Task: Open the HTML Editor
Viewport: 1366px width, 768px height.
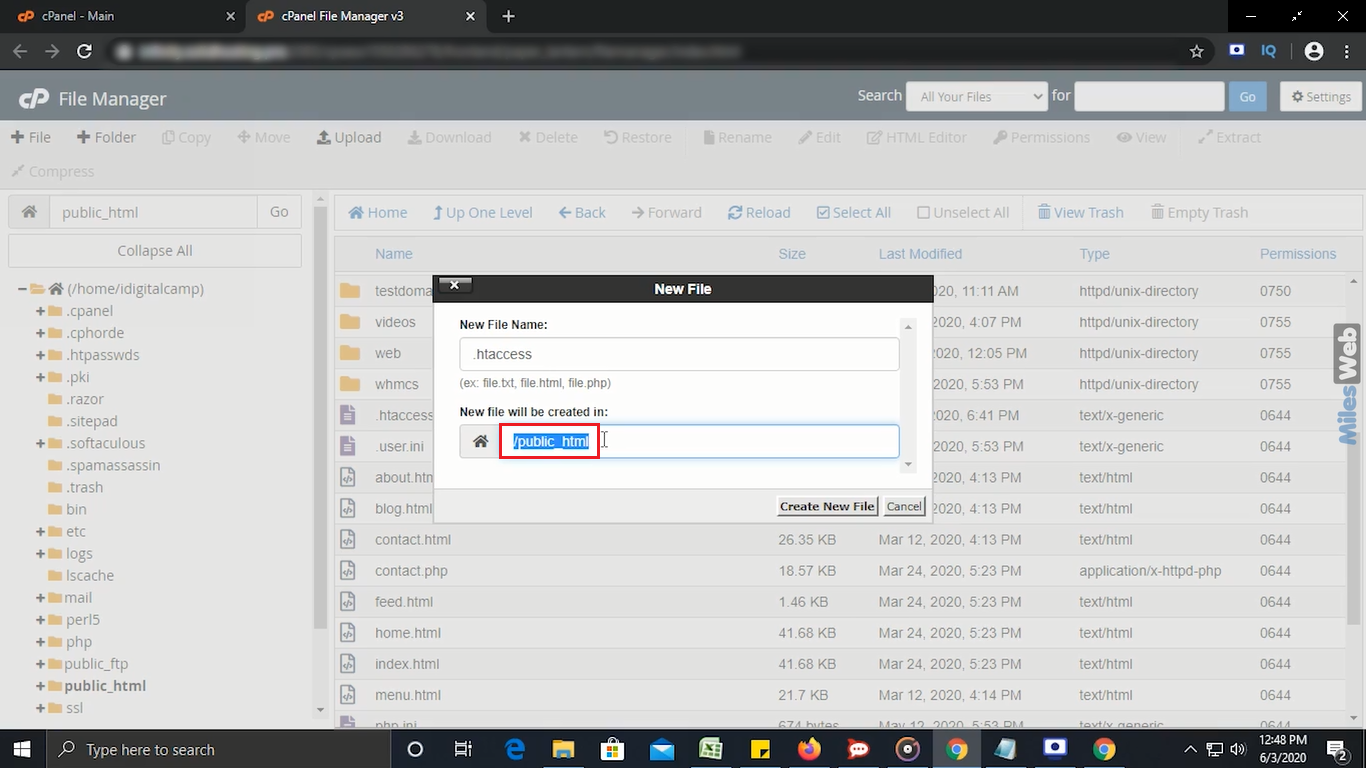Action: pos(917,137)
